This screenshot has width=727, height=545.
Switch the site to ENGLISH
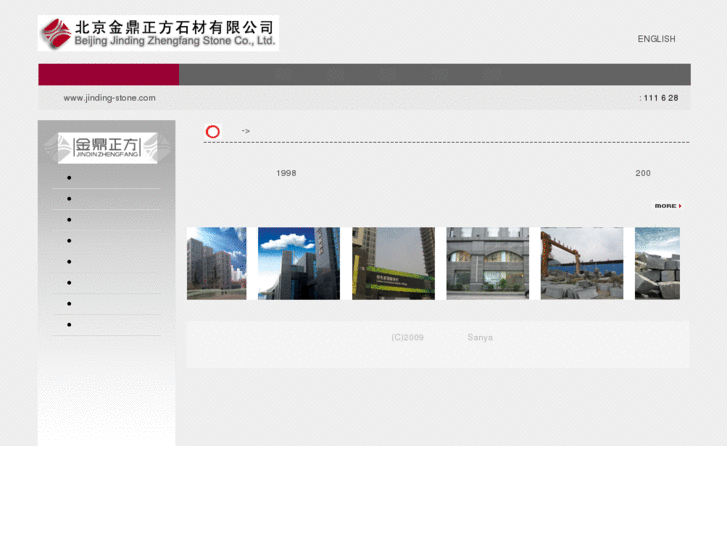click(x=656, y=39)
